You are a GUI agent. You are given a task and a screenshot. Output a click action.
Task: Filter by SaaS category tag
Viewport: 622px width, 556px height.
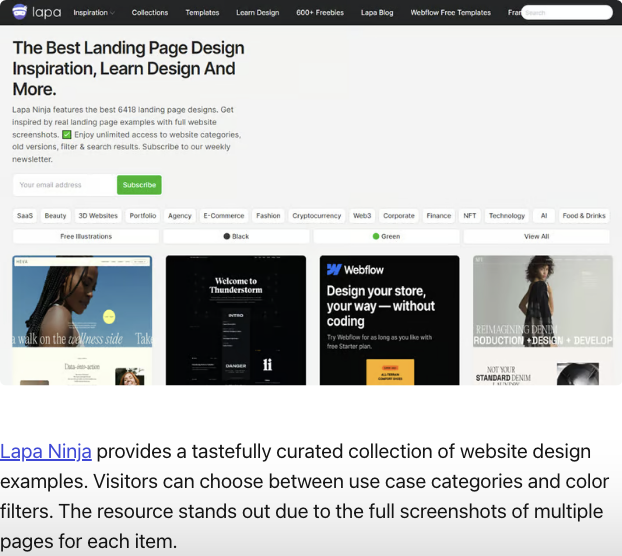coord(25,216)
